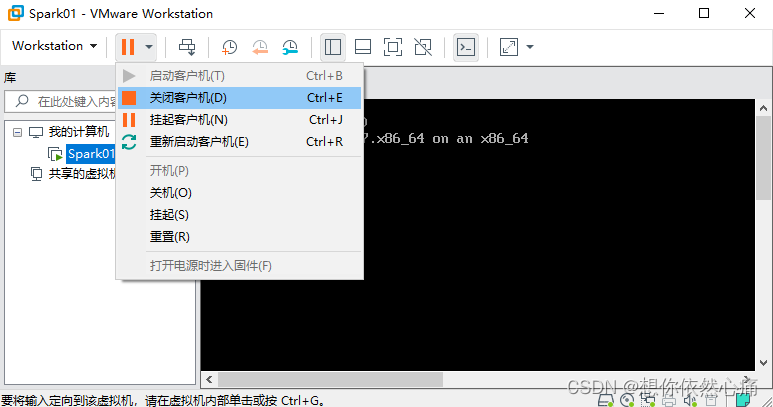
Task: Click the green restart arrows icon in menu
Action: tap(129, 142)
